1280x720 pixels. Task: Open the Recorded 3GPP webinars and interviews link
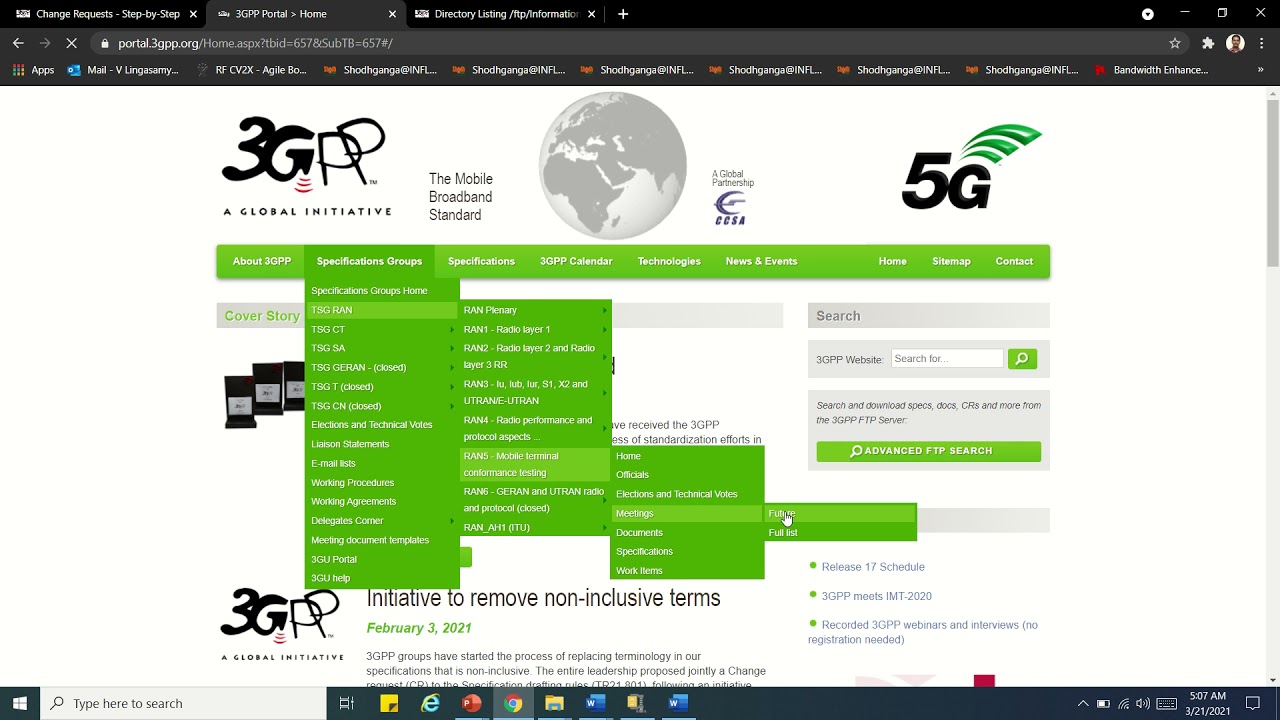[x=923, y=632]
